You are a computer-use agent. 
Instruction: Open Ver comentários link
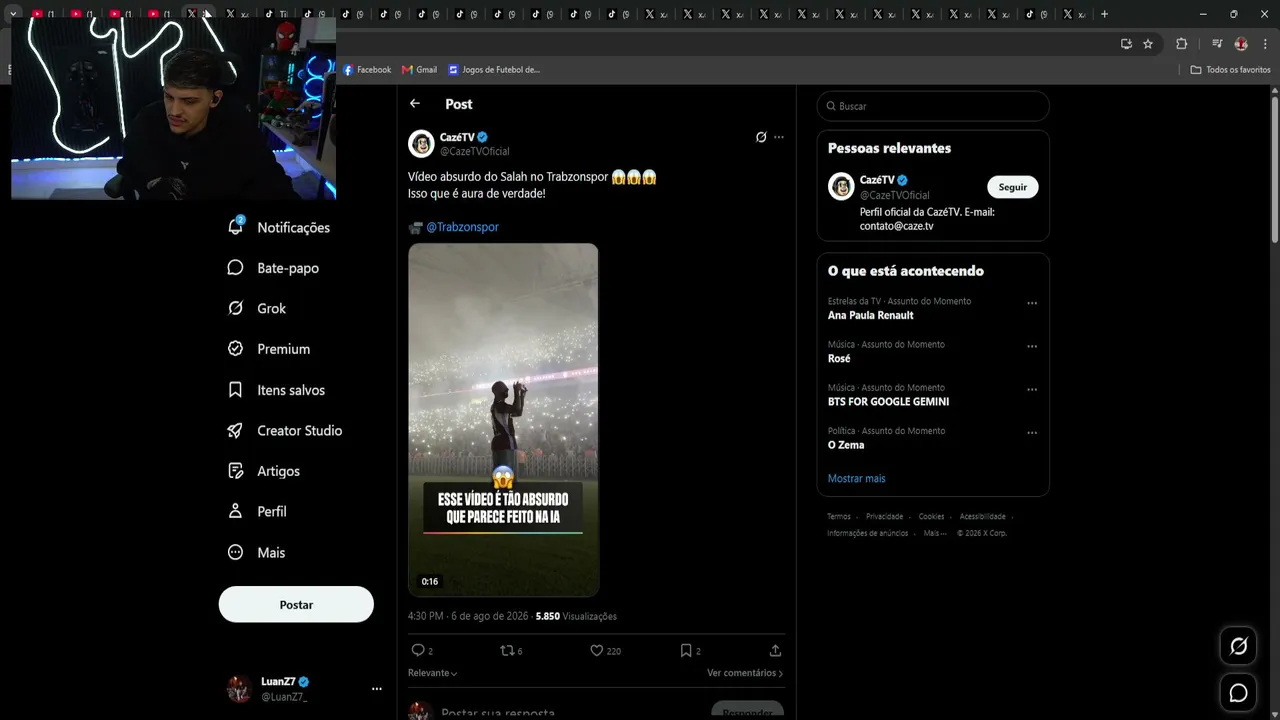(745, 673)
